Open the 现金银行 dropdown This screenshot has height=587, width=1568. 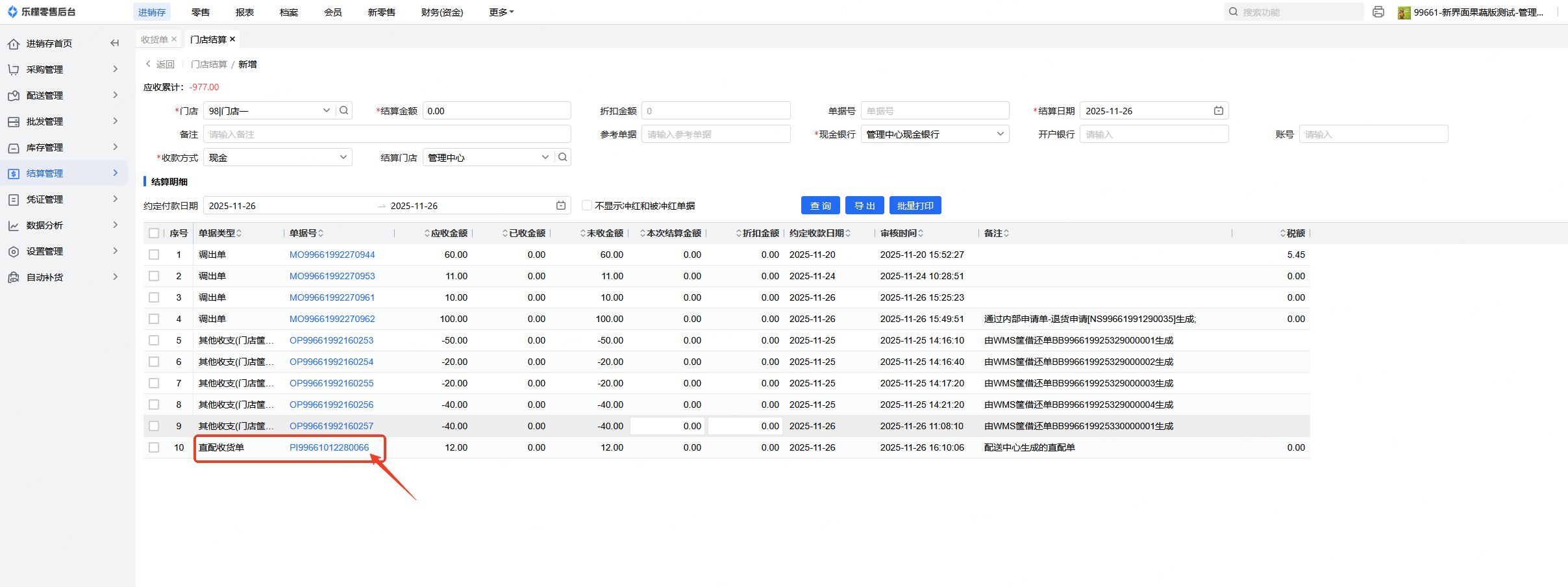pyautogui.click(x=934, y=134)
